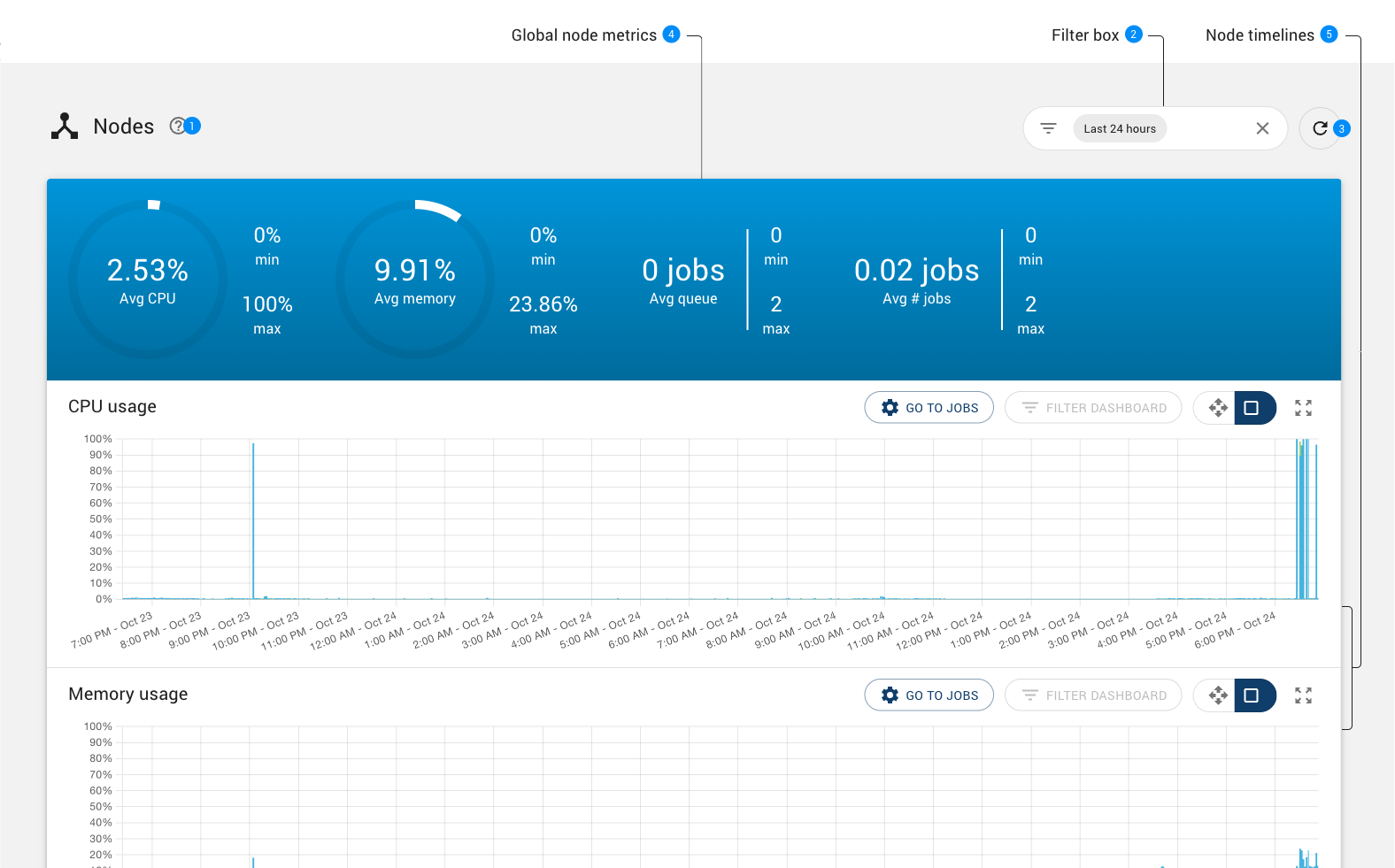Clear the filter with the X icon
This screenshot has height=868, width=1395.
pos(1262,128)
